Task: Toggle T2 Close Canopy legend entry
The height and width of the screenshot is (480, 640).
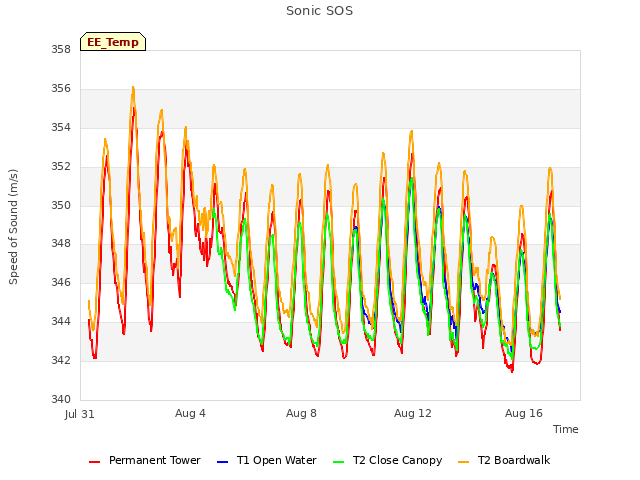Action: point(388,460)
